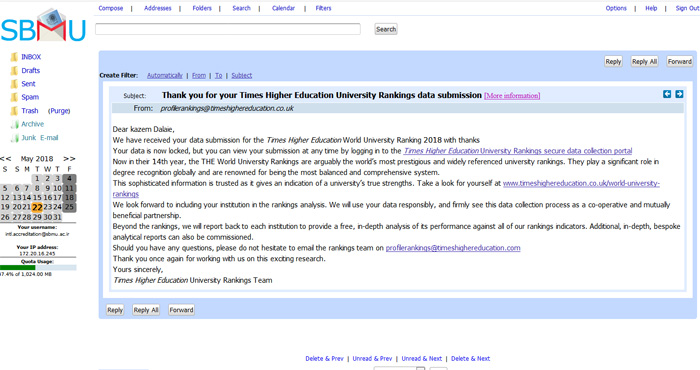Screen dimensions: 700x370
Task: Open the Junk E-mail folder
Action: tap(40, 138)
